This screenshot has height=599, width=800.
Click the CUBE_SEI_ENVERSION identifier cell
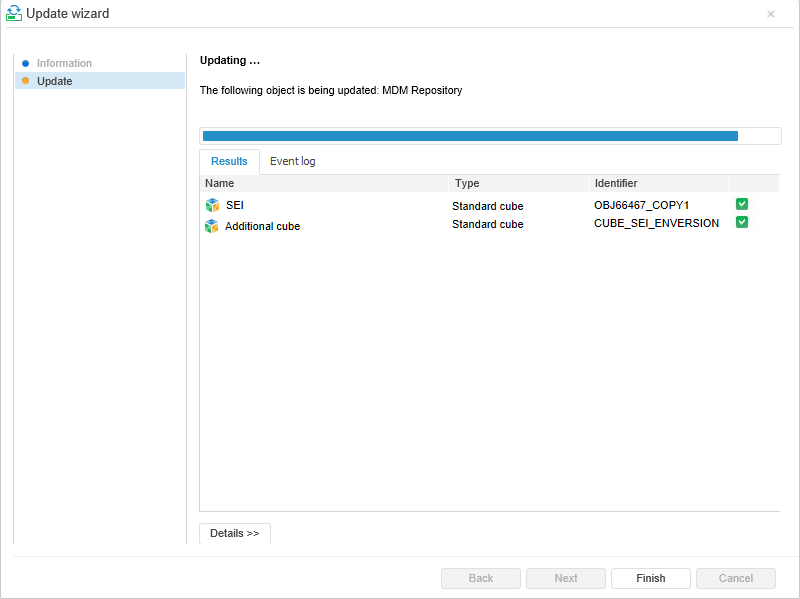click(x=656, y=223)
